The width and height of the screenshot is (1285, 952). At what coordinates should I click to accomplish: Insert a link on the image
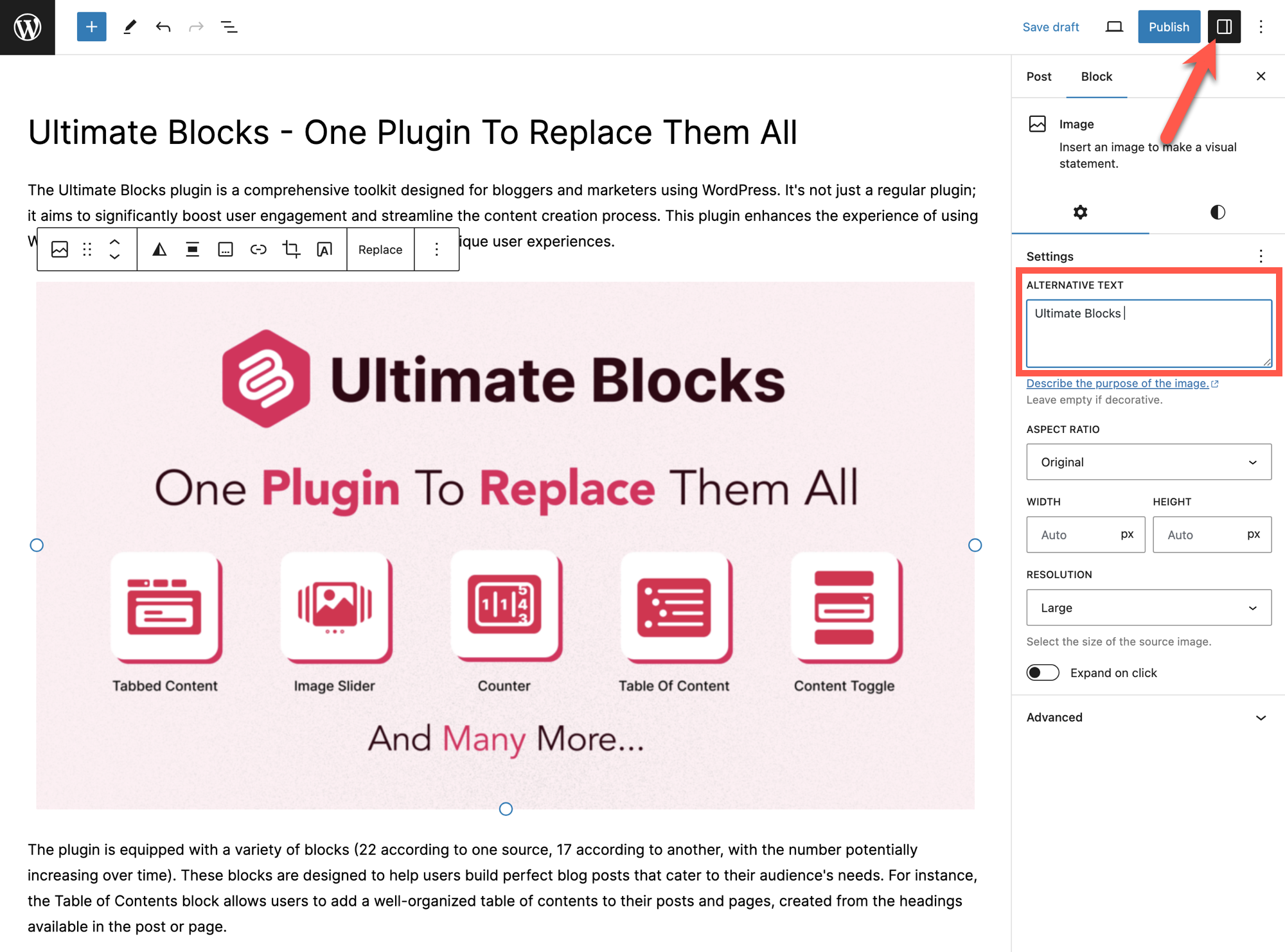click(258, 249)
